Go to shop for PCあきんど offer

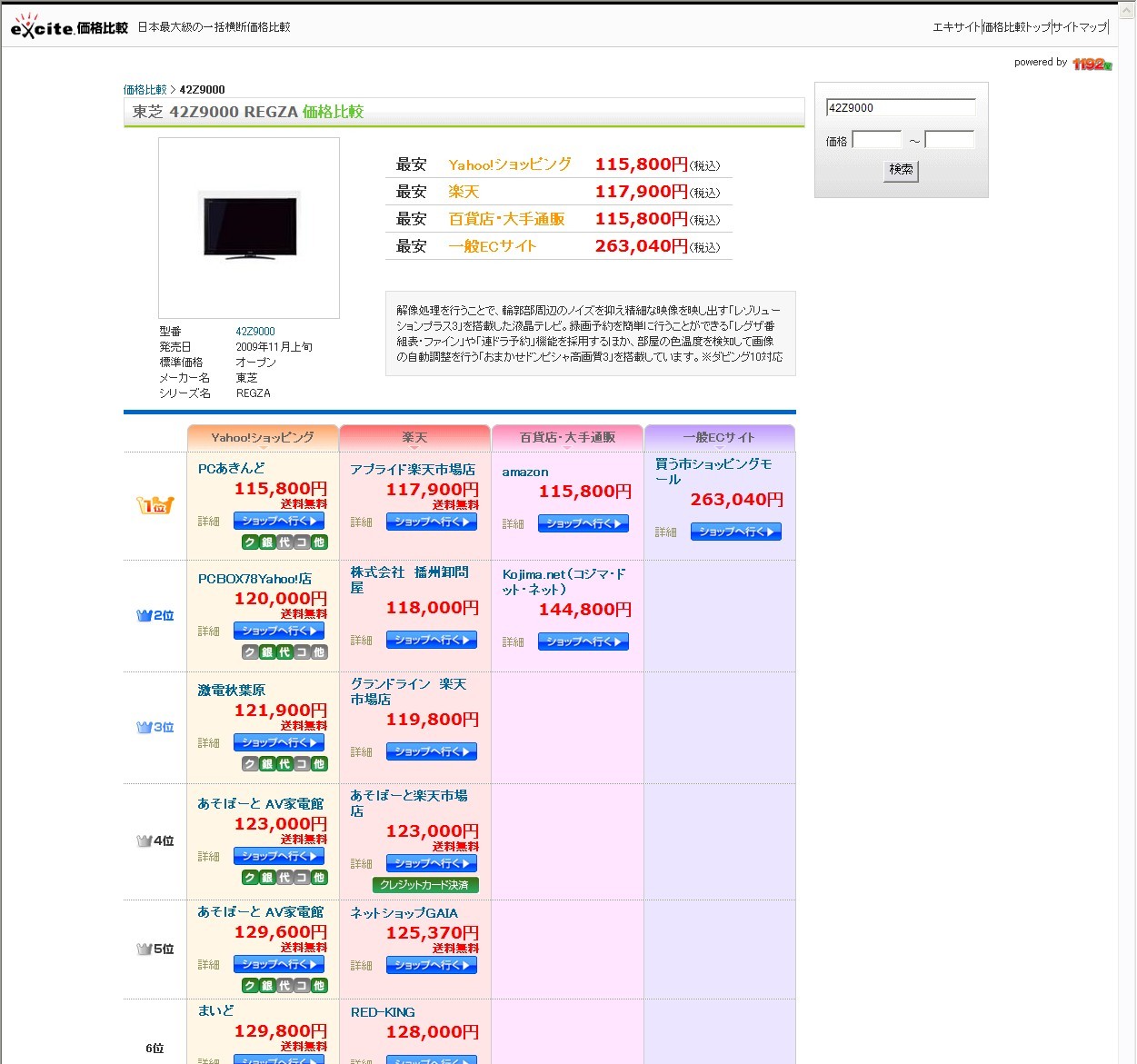coord(280,521)
